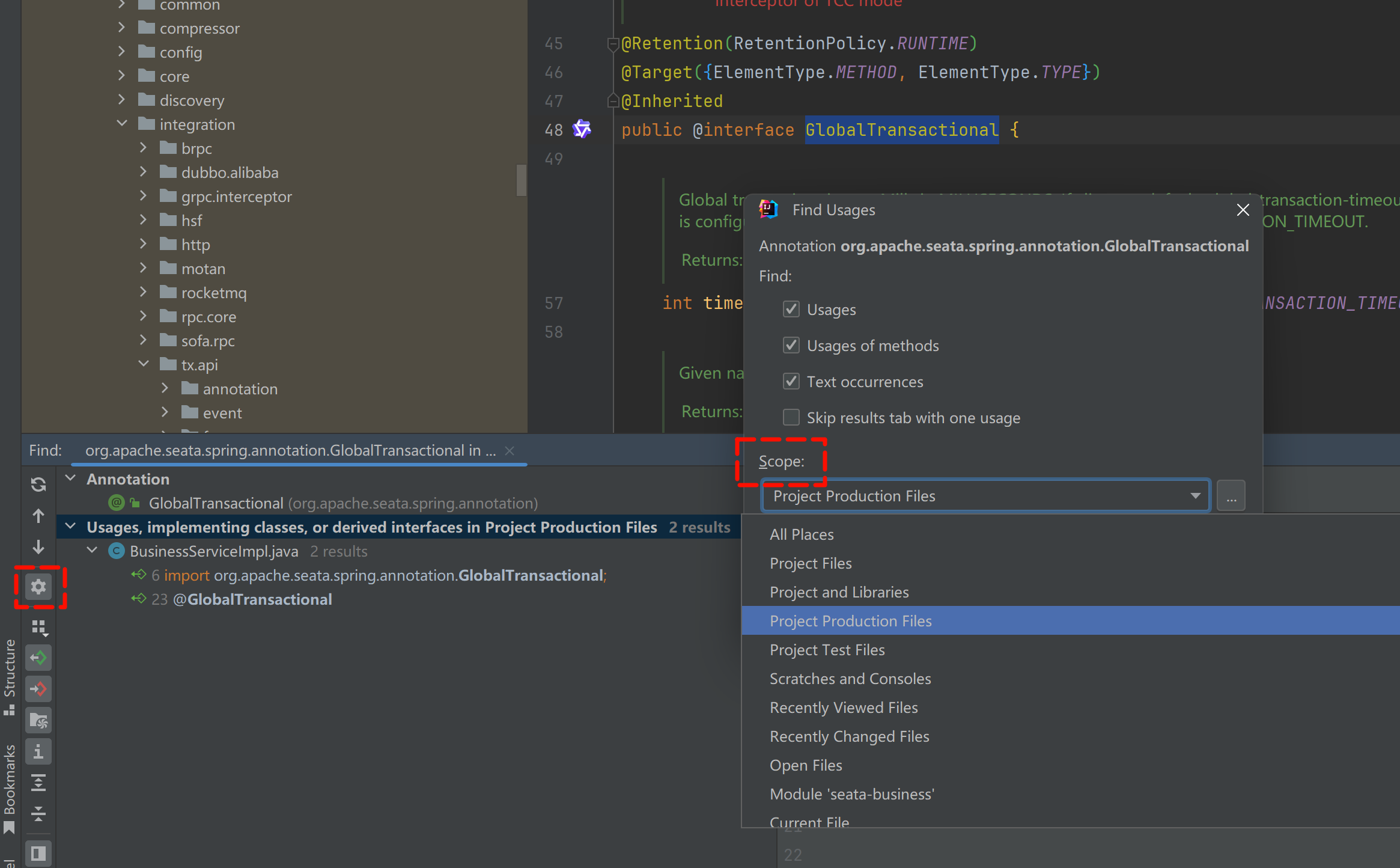This screenshot has height=868, width=1400.
Task: Click the Rerun refresh icon in Find panel
Action: [x=38, y=484]
